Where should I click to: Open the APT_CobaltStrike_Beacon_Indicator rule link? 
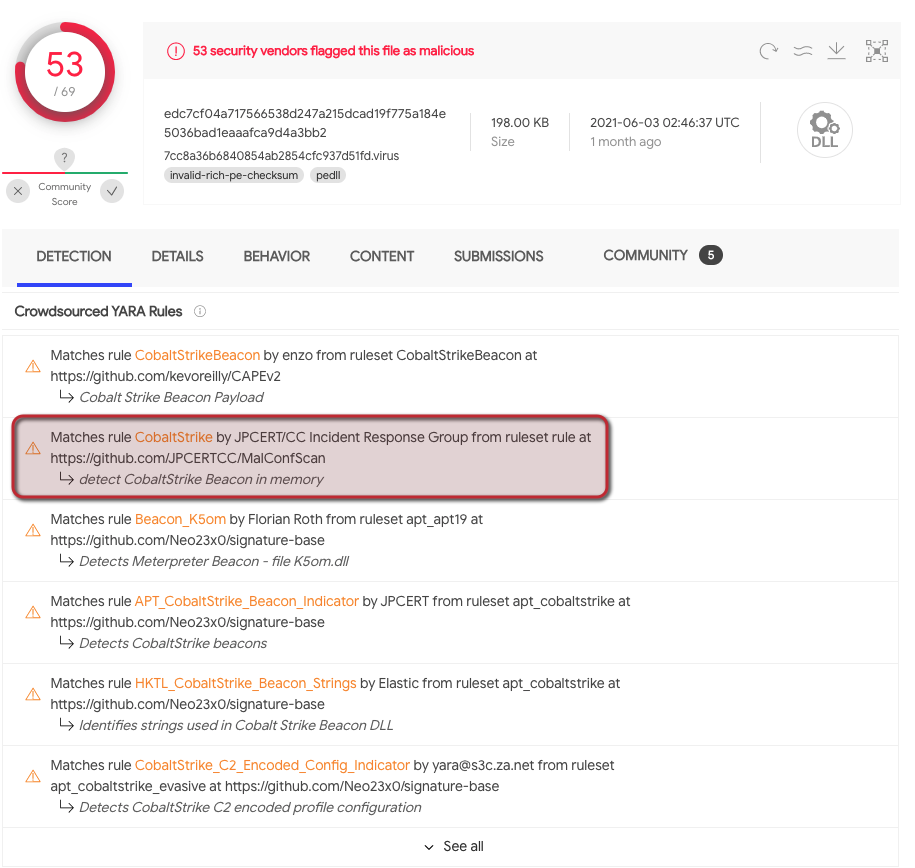(x=247, y=601)
